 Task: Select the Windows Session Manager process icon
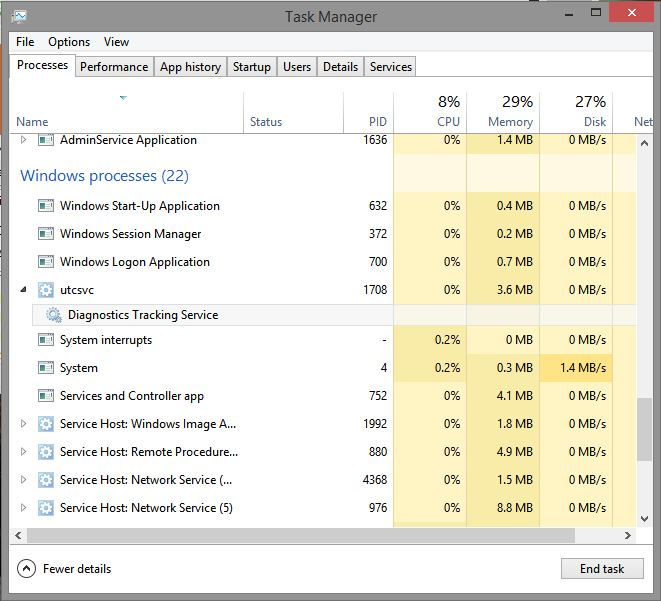(x=46, y=233)
